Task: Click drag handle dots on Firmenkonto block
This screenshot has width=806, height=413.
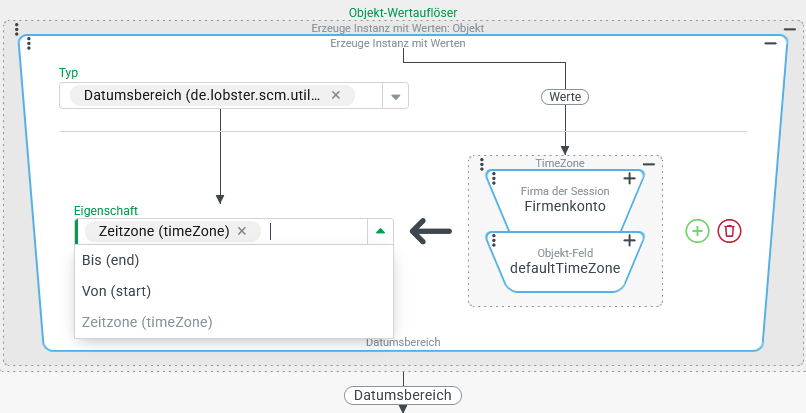Action: (x=494, y=179)
